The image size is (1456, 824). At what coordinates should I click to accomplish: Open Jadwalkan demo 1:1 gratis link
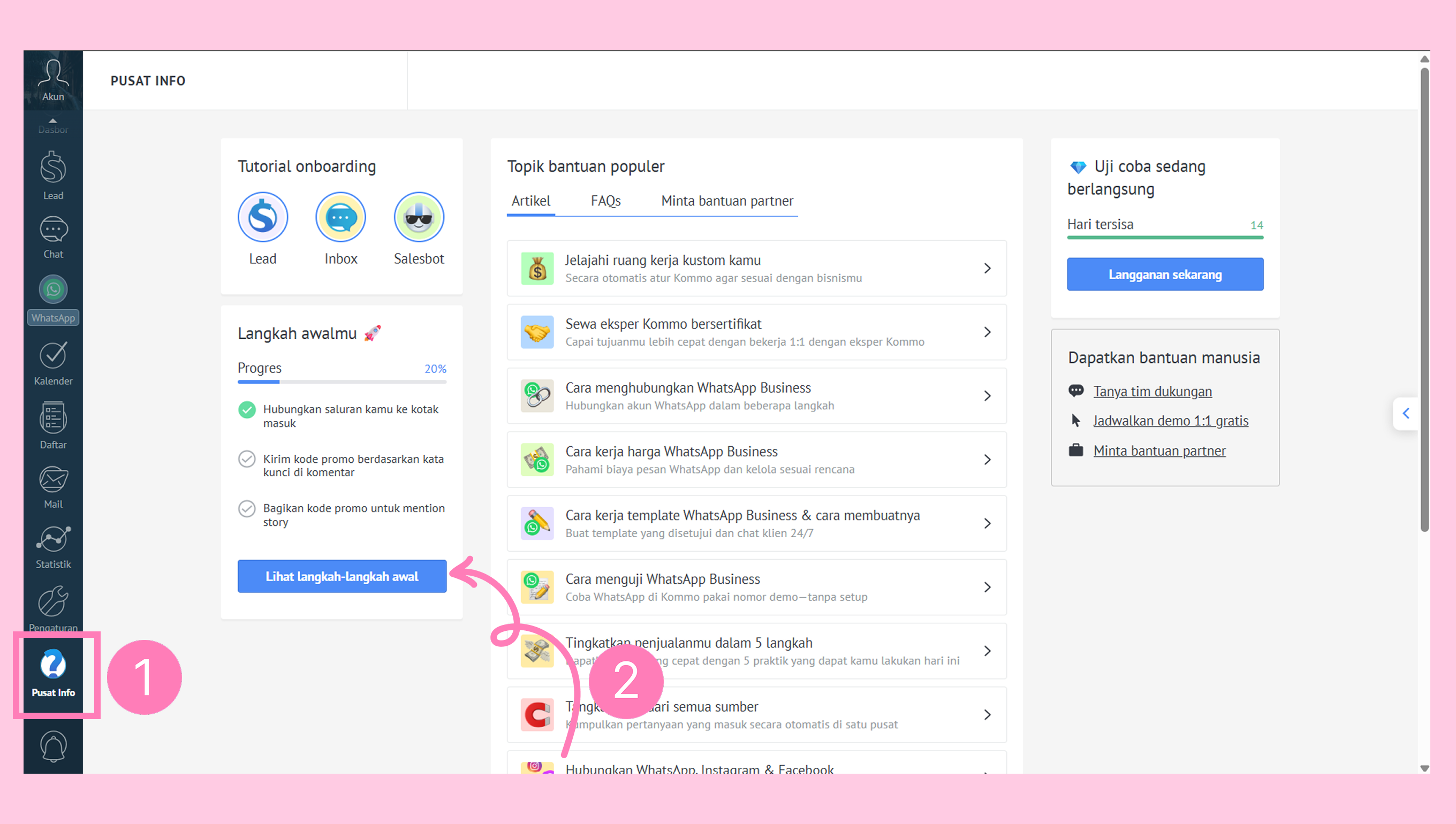(1170, 421)
